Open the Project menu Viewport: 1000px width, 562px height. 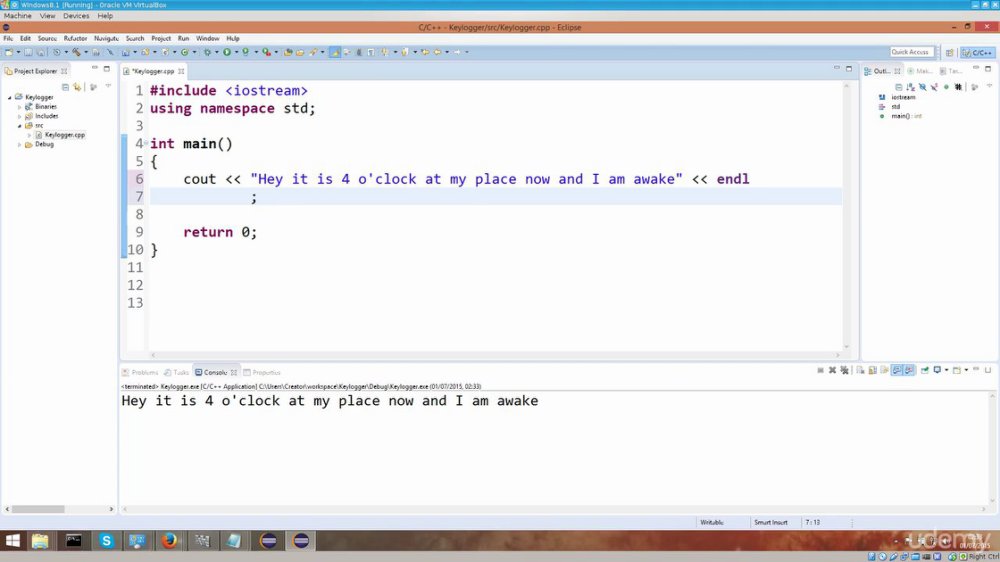(x=161, y=38)
